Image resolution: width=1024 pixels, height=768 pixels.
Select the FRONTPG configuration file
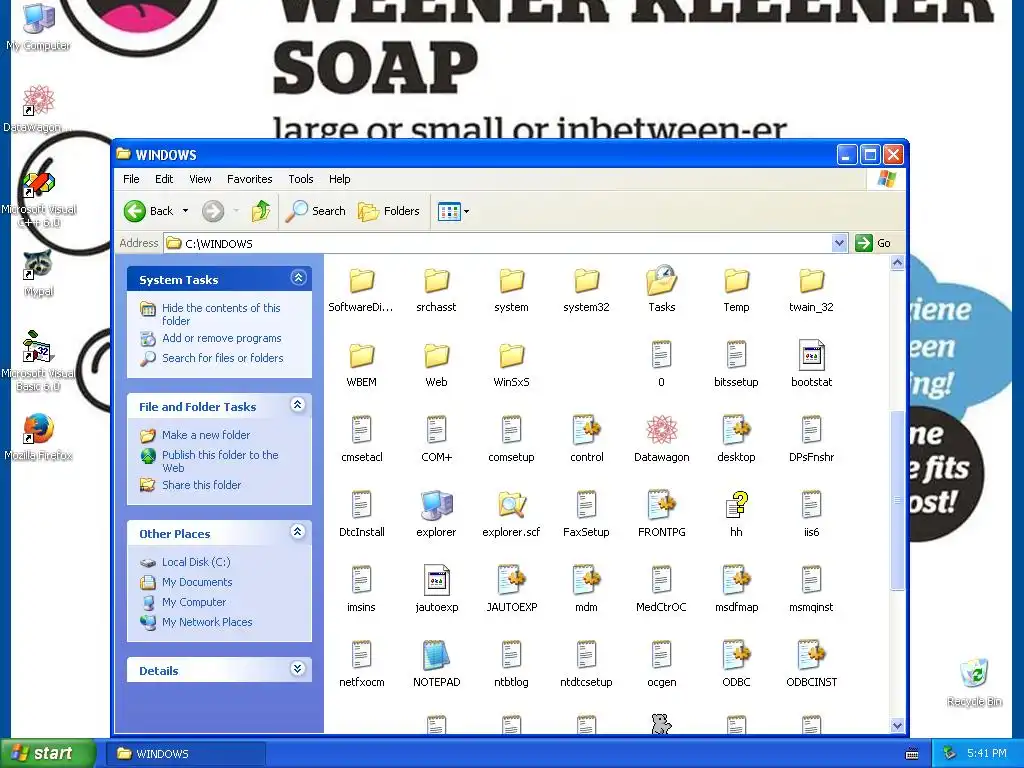[x=661, y=505]
